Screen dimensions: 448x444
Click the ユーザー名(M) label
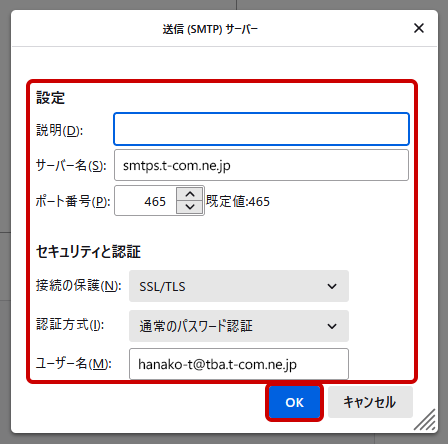pos(74,364)
